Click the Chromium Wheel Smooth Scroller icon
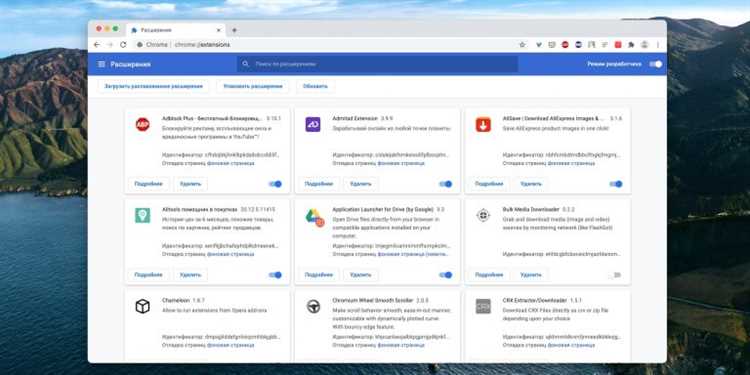Image resolution: width=750 pixels, height=375 pixels. (x=313, y=306)
